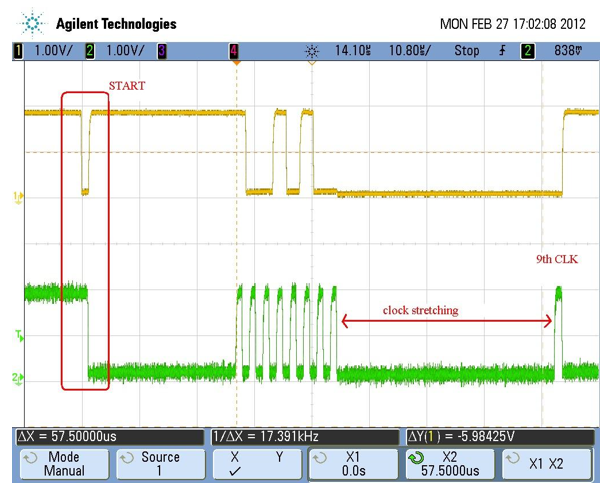Image resolution: width=608 pixels, height=493 pixels.
Task: Click the trigger source 2 badge
Action: tap(527, 51)
